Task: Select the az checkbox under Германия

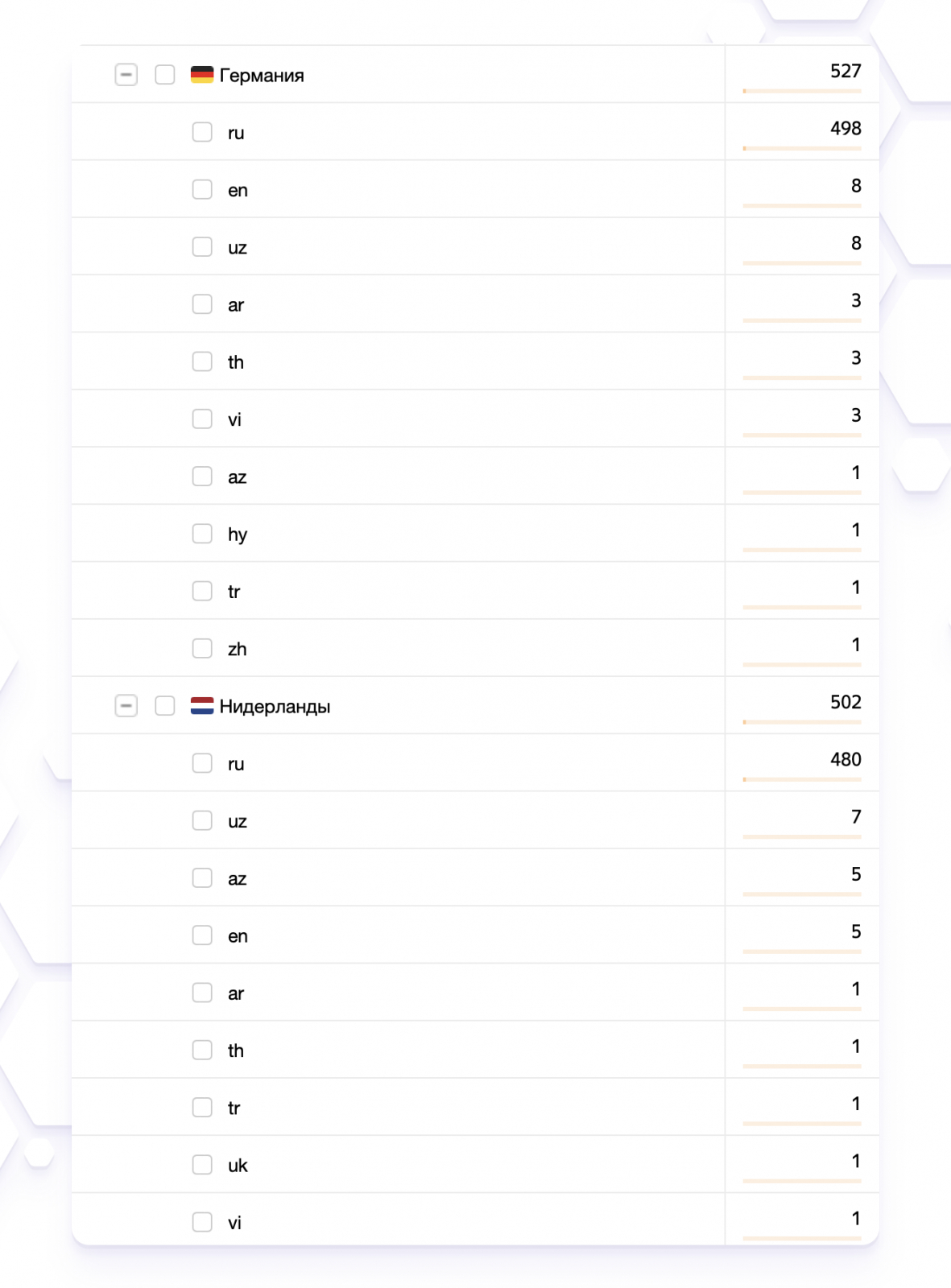Action: pos(202,477)
